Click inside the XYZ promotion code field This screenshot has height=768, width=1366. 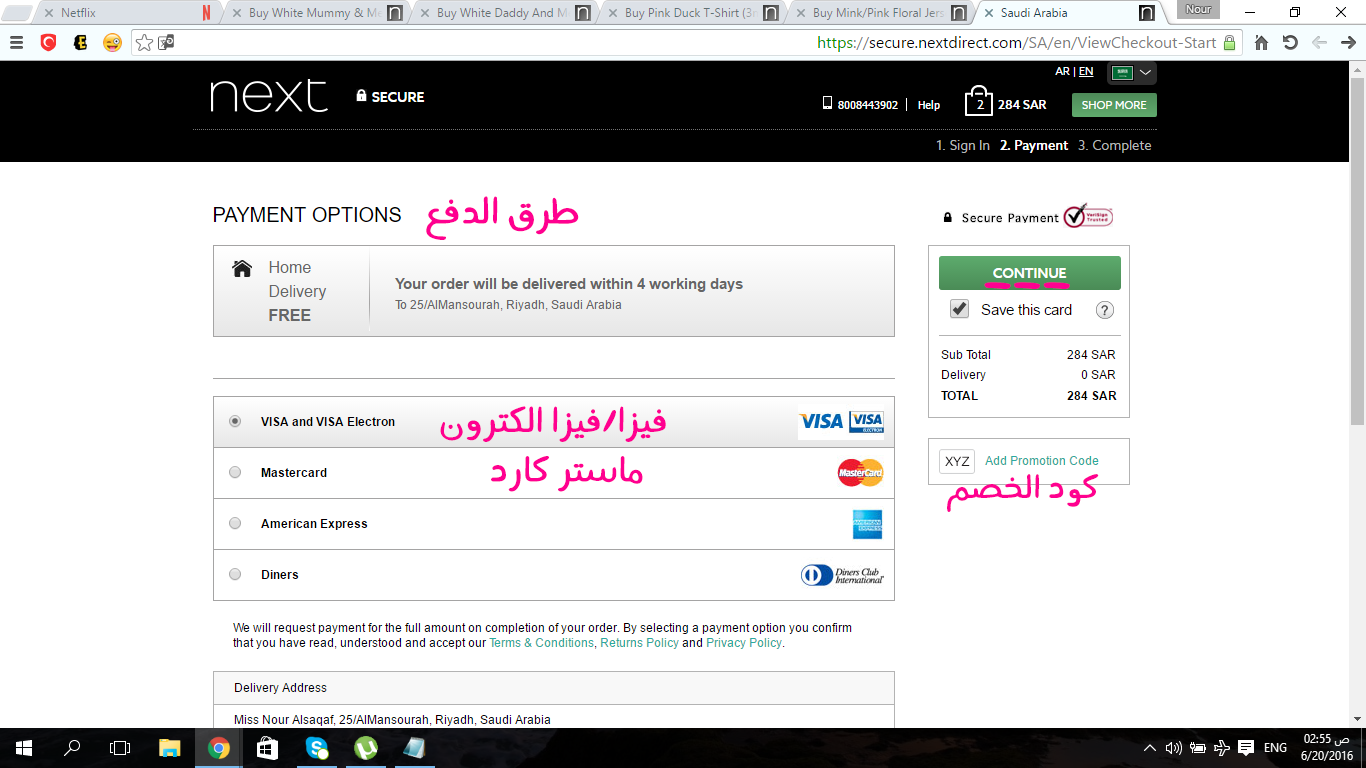957,461
